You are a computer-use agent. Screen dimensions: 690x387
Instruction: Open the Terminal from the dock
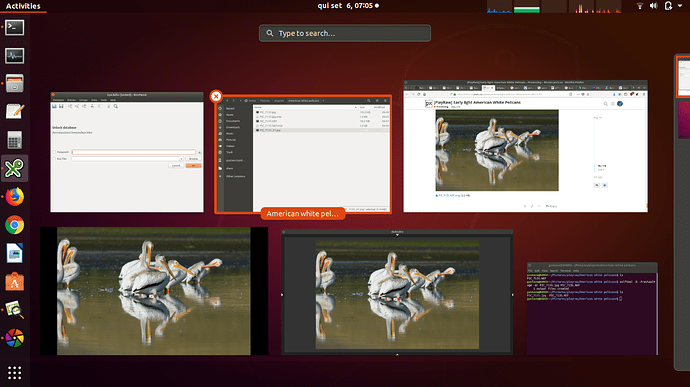[15, 27]
